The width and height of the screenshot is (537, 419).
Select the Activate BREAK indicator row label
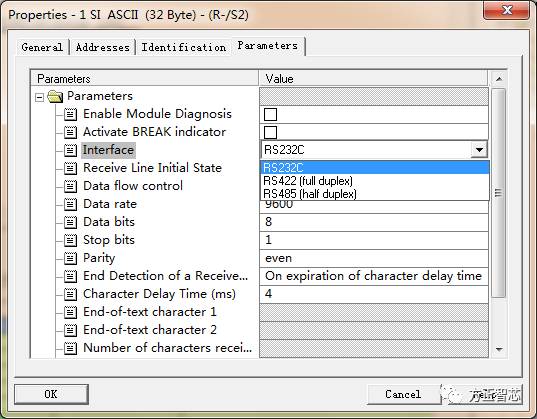tap(154, 132)
